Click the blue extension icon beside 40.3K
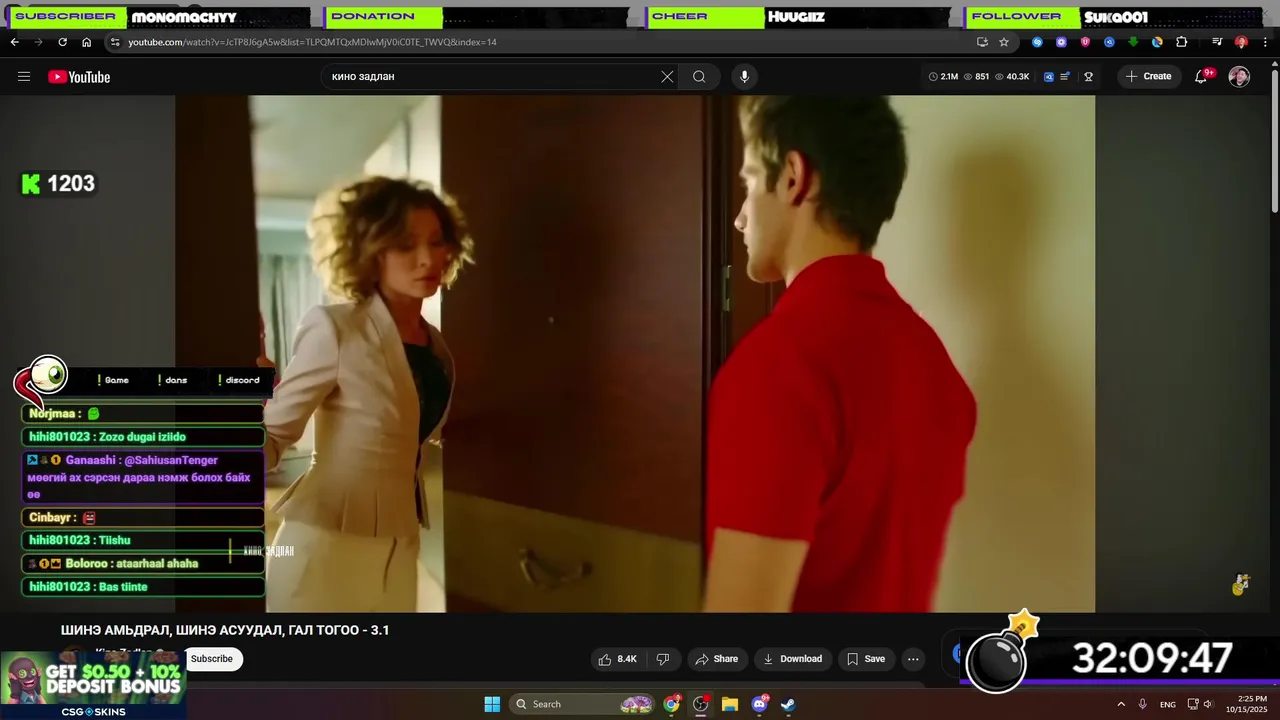1280x720 pixels. (1048, 77)
